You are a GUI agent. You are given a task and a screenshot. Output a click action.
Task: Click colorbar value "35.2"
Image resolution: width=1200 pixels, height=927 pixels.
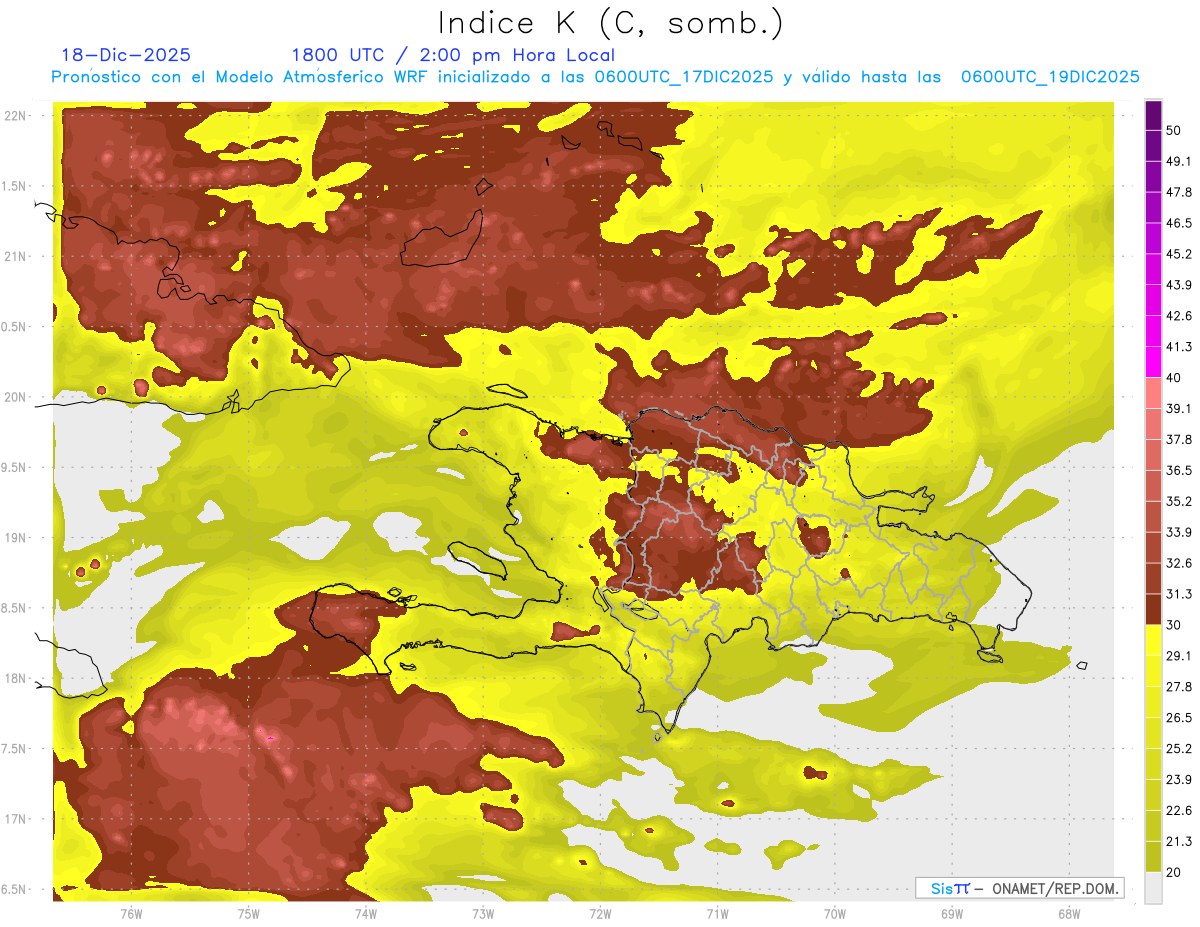[1179, 501]
